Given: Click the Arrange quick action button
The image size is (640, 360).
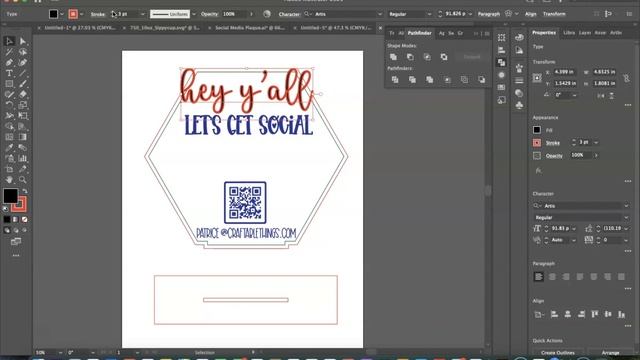Looking at the screenshot, I should tap(611, 353).
